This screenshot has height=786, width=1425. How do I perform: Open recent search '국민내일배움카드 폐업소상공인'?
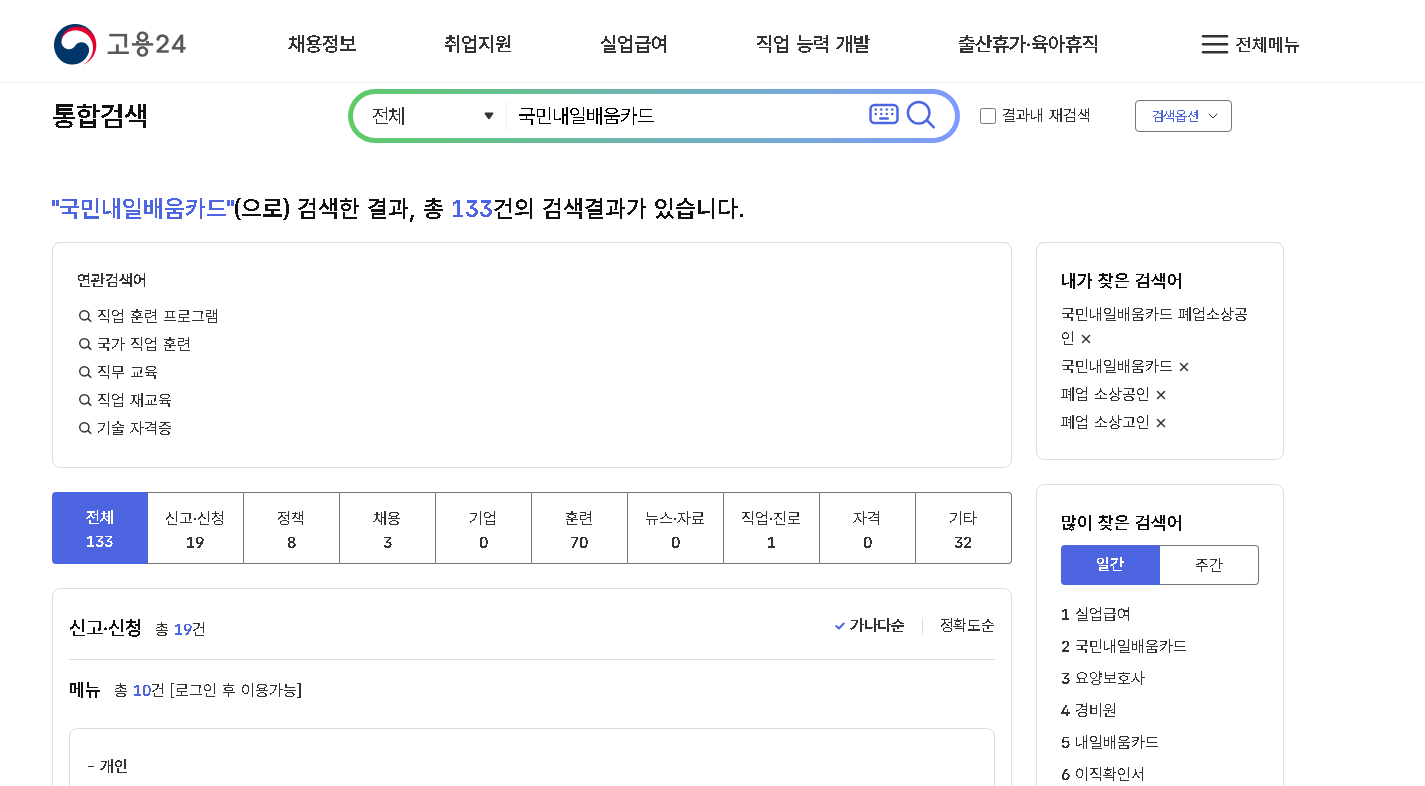1154,326
